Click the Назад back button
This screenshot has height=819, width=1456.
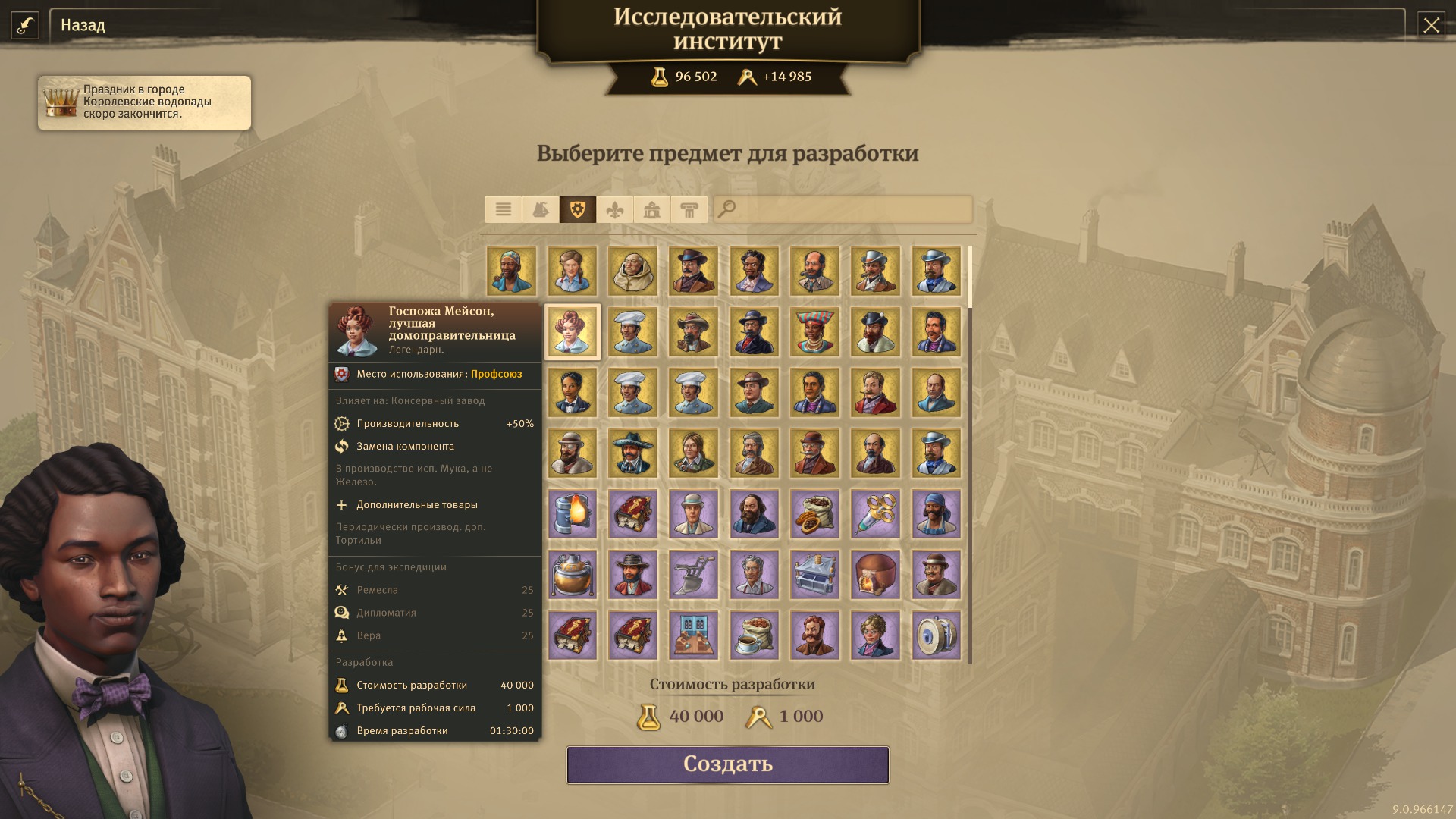pyautogui.click(x=83, y=25)
